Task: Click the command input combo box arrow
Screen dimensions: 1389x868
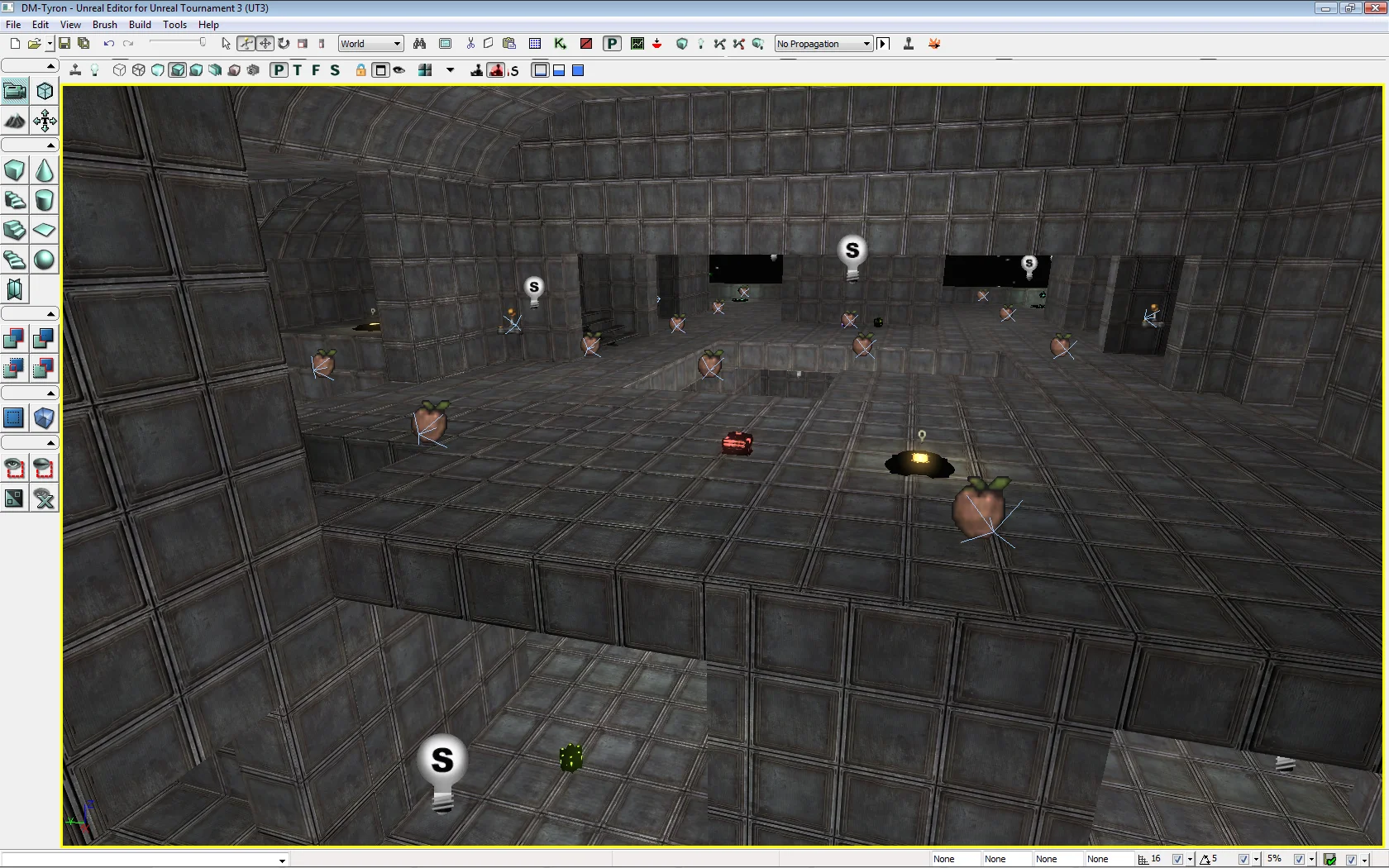Action: click(282, 861)
